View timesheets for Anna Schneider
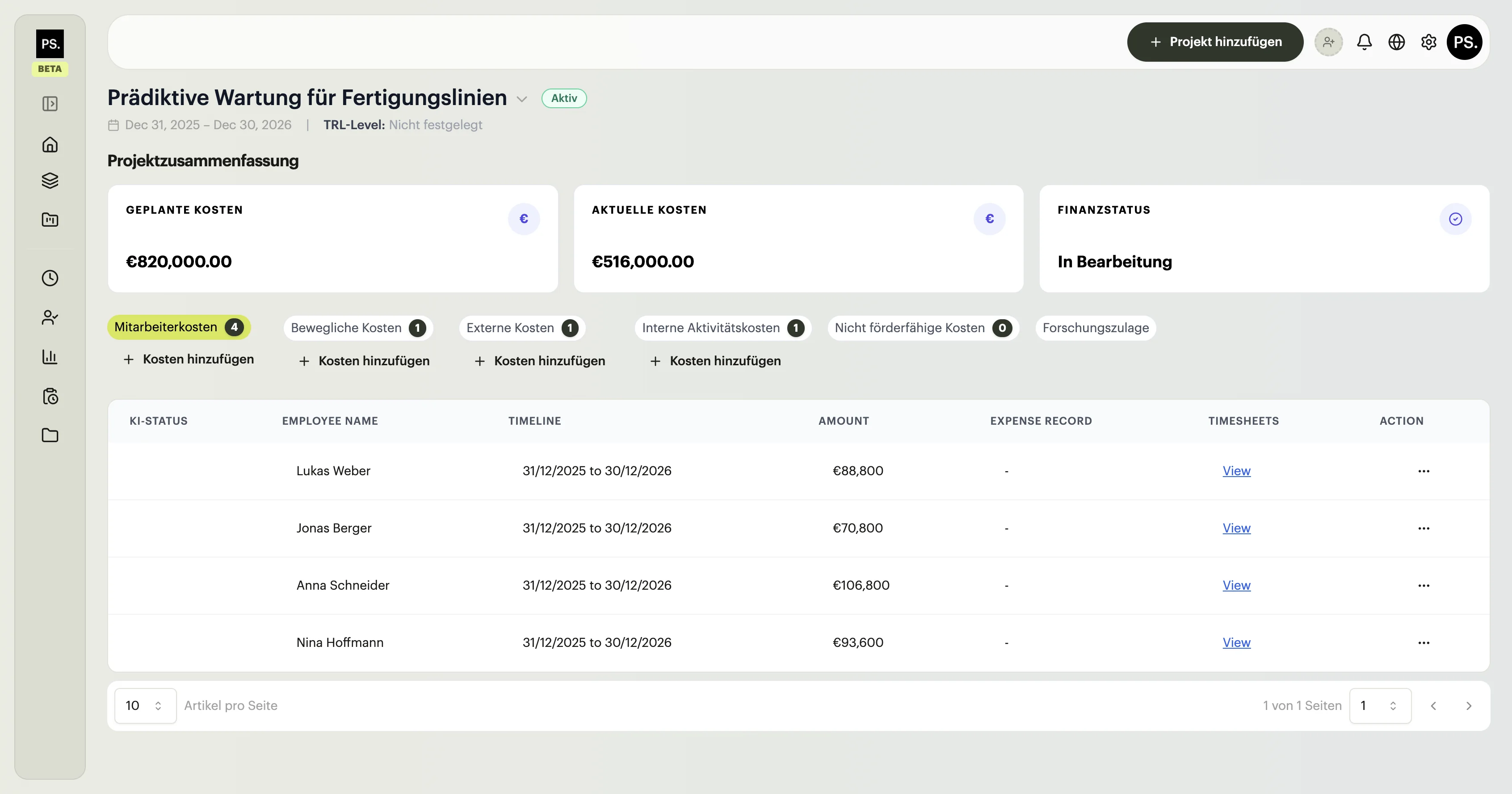Screen dimensions: 1512x794 pyautogui.click(x=1236, y=586)
